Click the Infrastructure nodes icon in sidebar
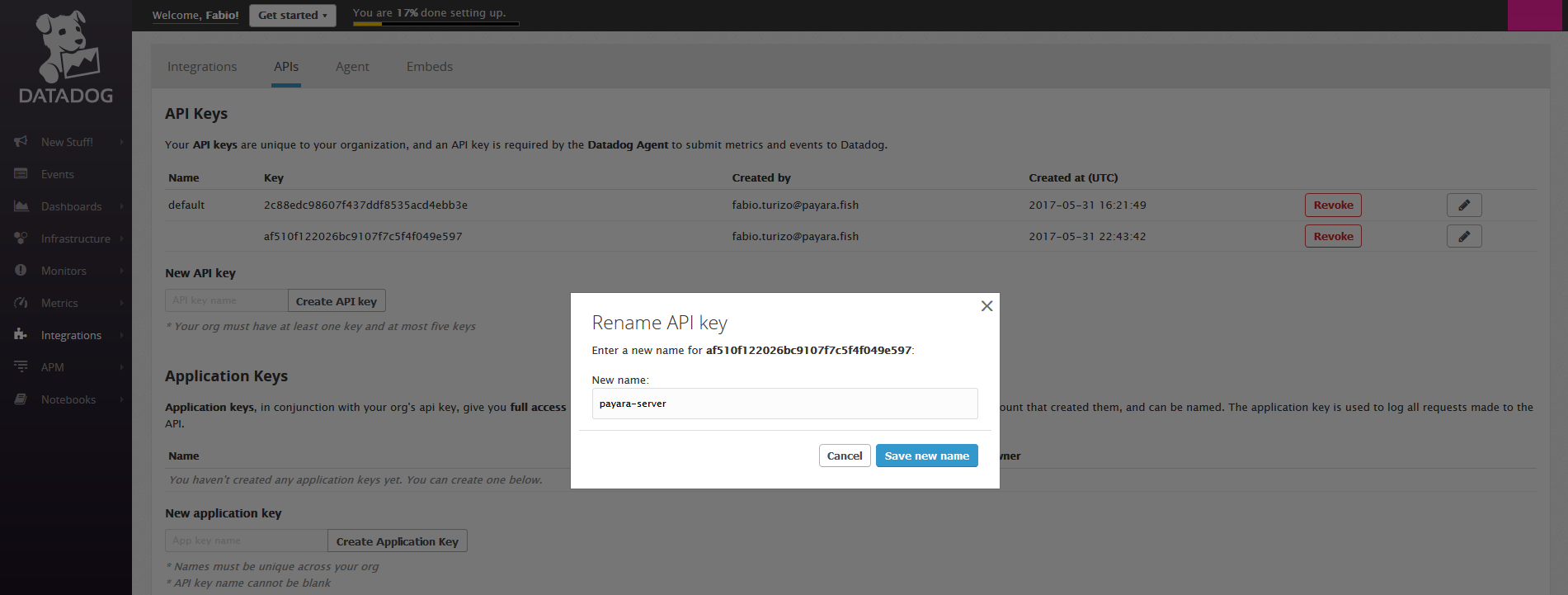The image size is (1568, 595). 21,238
